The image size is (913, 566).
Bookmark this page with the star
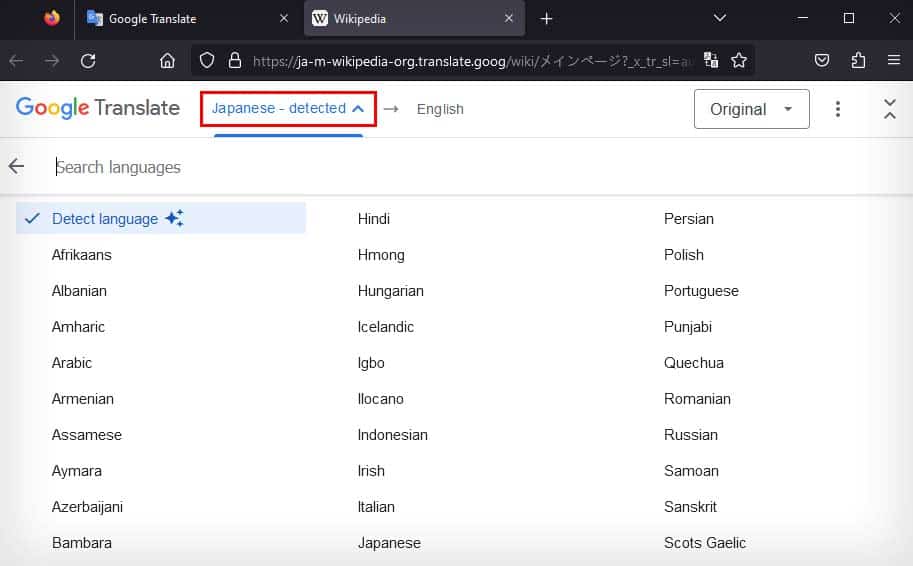[x=739, y=60]
